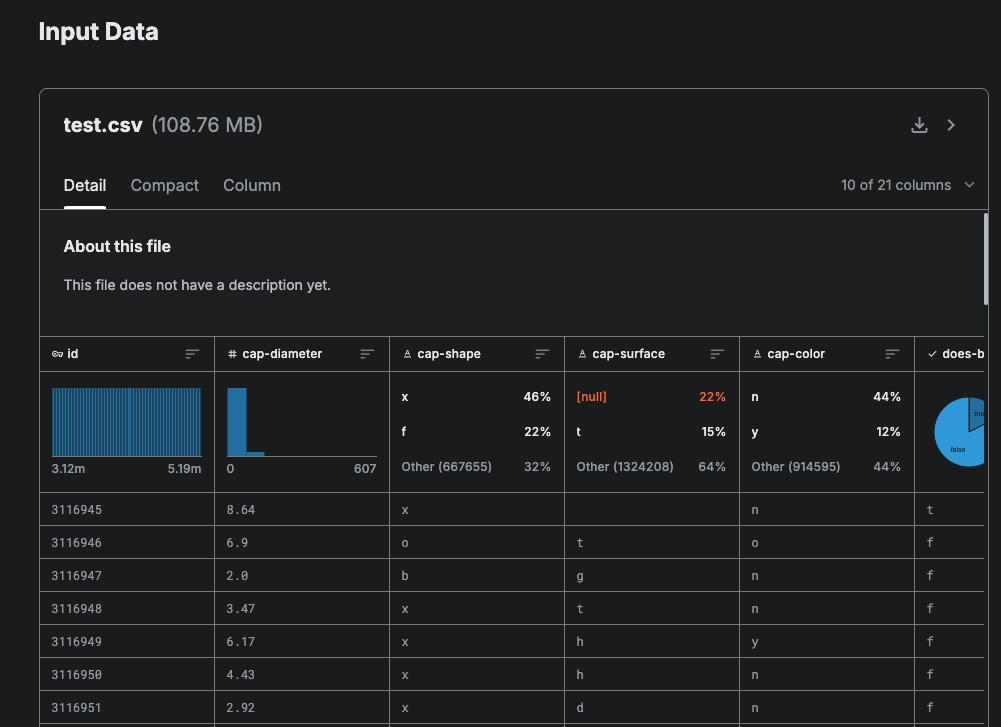1001x727 pixels.
Task: Click the hash icon beside cap-diameter
Action: (232, 354)
